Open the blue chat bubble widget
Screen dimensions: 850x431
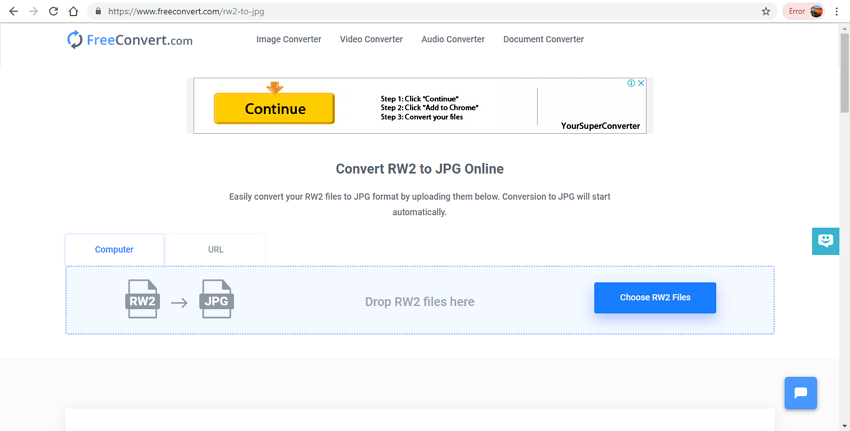click(x=800, y=393)
